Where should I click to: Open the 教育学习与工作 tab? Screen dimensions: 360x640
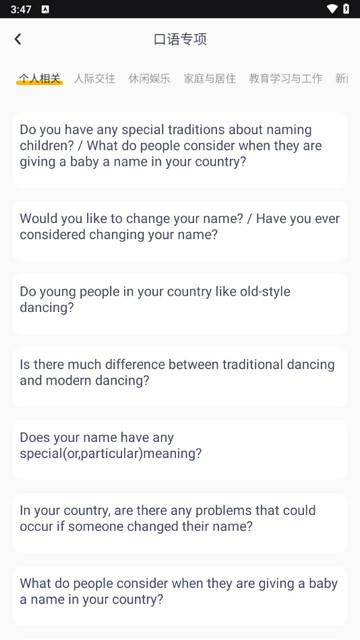[x=286, y=78]
